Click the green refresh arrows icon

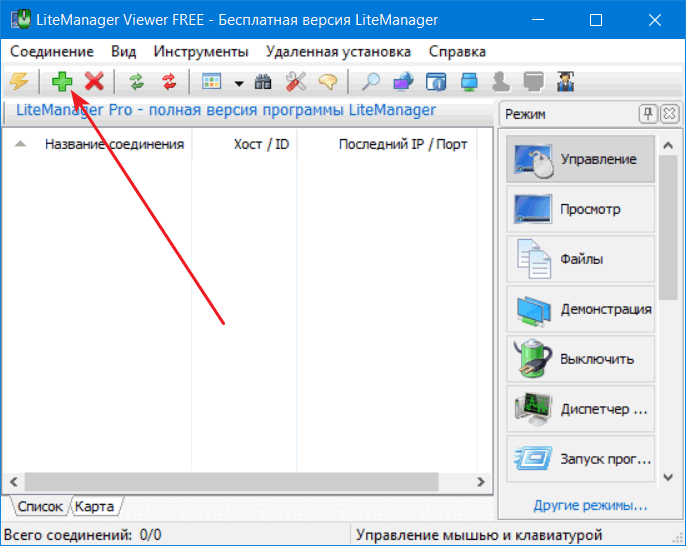click(x=137, y=82)
